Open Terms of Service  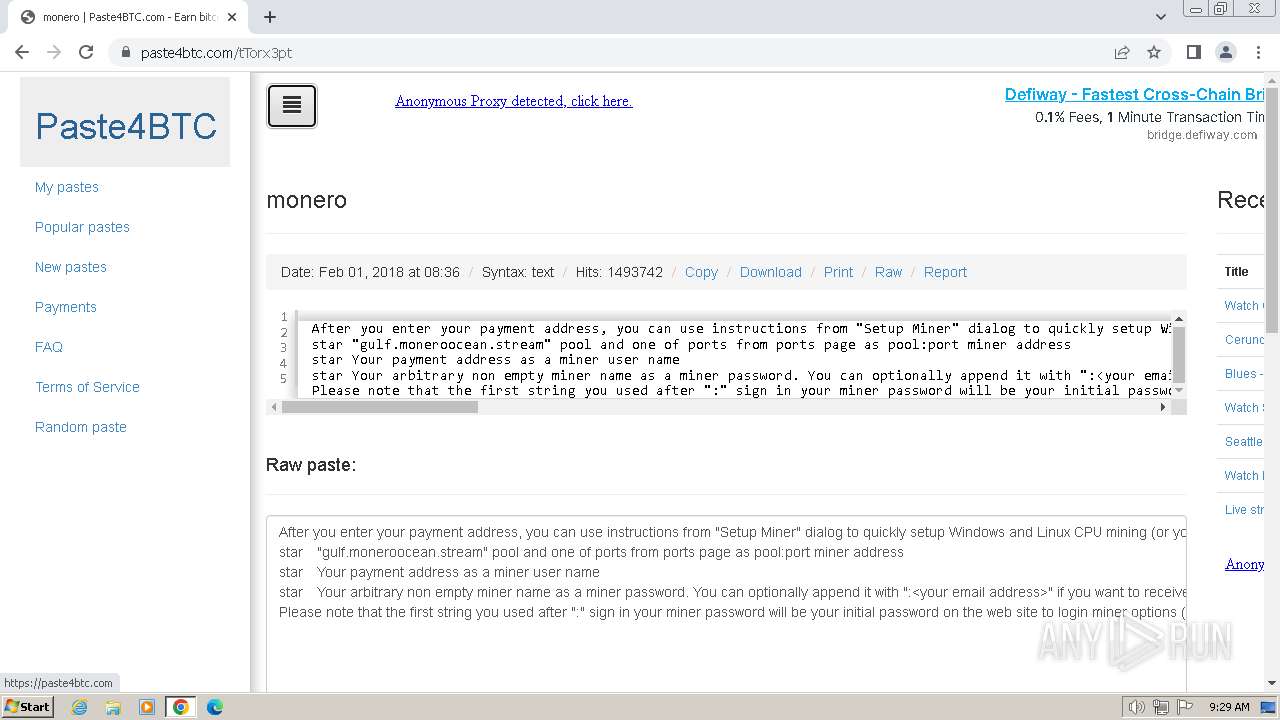pos(87,387)
